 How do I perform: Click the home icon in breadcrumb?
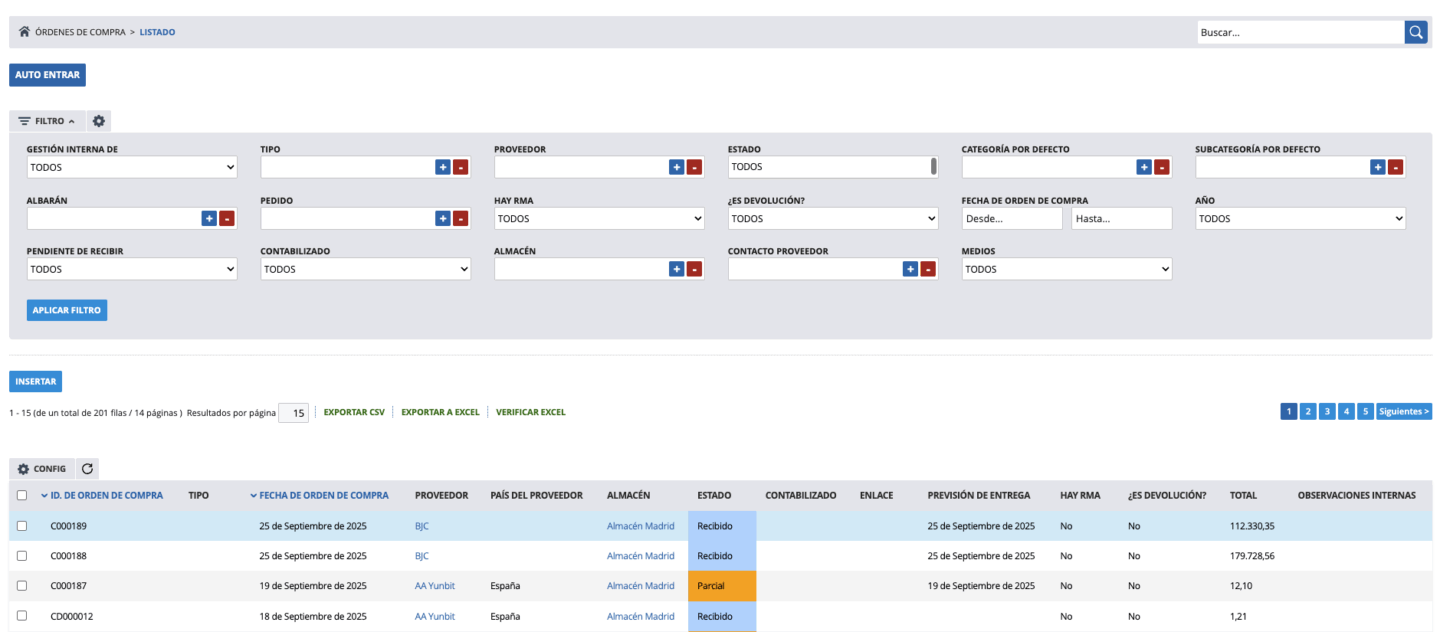pyautogui.click(x=24, y=32)
